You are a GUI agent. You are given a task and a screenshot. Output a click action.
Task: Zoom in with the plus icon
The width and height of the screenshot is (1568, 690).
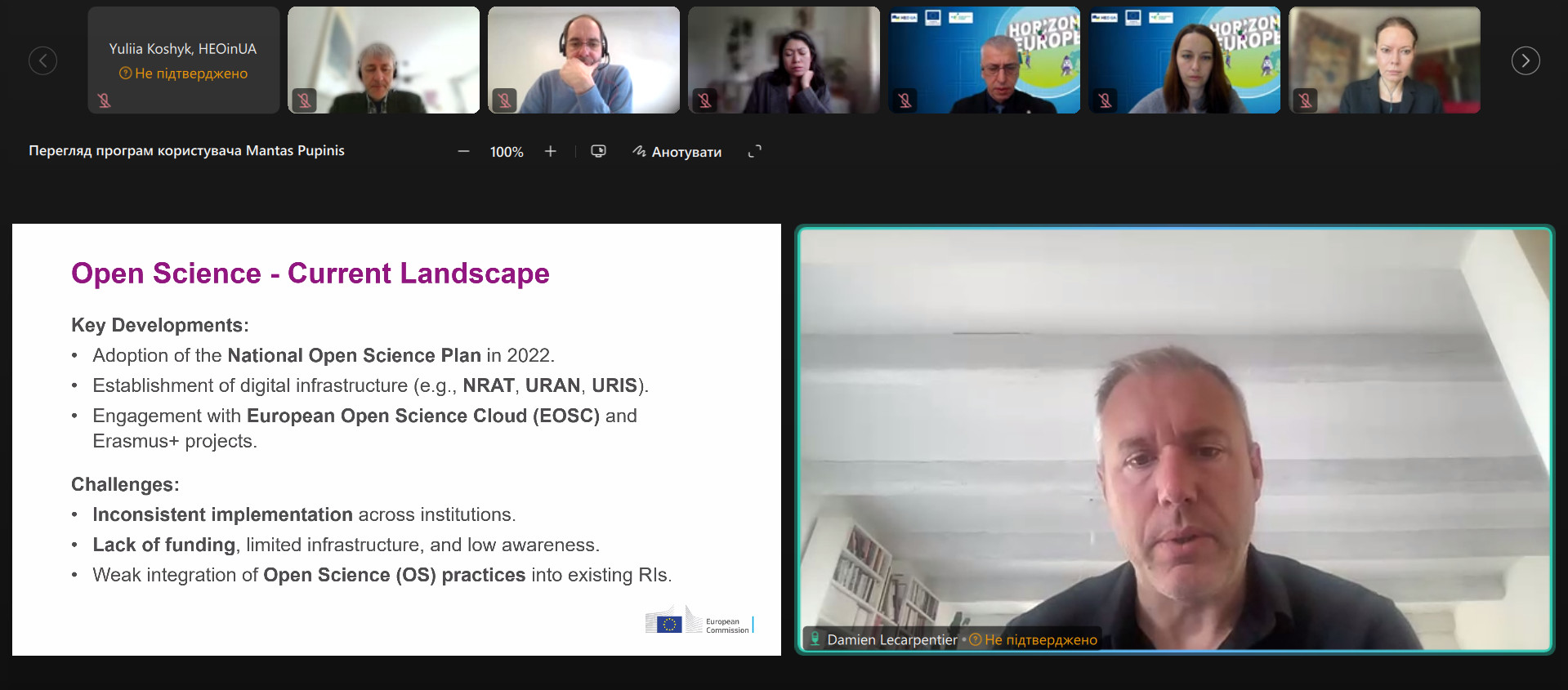tap(551, 151)
